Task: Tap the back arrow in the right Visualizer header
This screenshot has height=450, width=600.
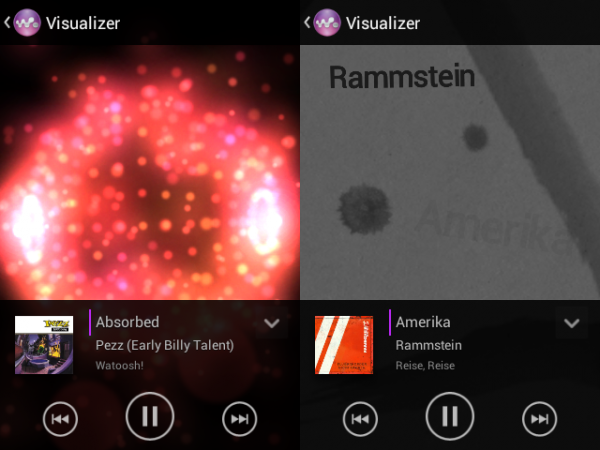Action: tap(307, 22)
